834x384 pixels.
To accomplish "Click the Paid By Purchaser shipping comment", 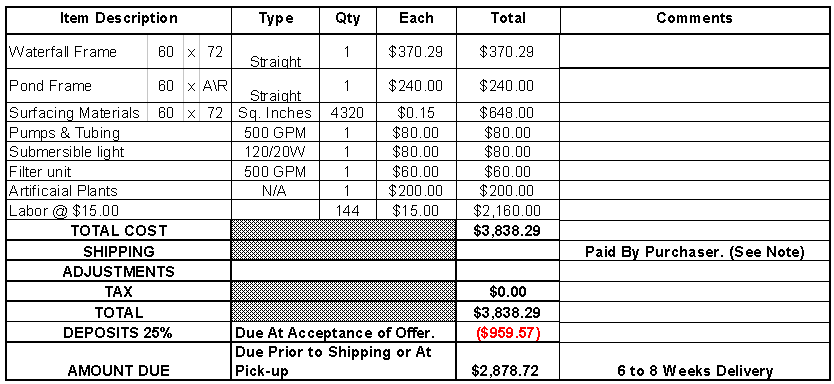I will pos(694,251).
